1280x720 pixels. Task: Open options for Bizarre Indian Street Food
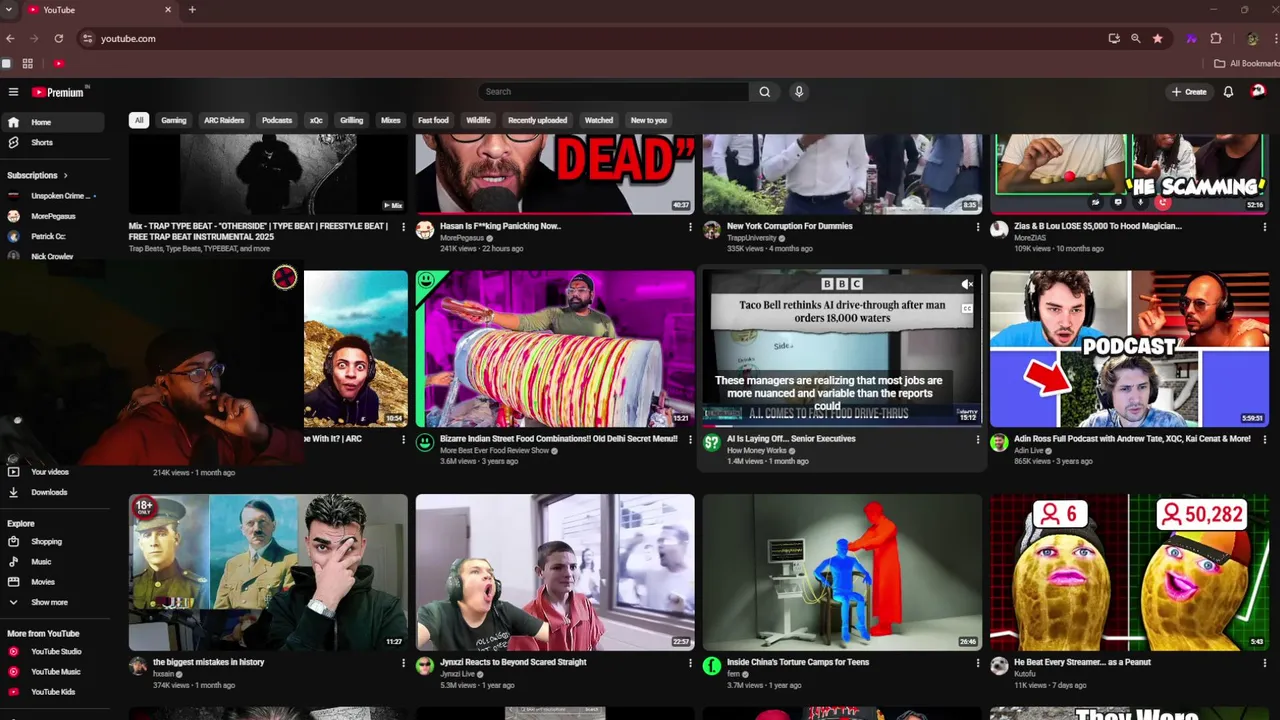pos(690,439)
